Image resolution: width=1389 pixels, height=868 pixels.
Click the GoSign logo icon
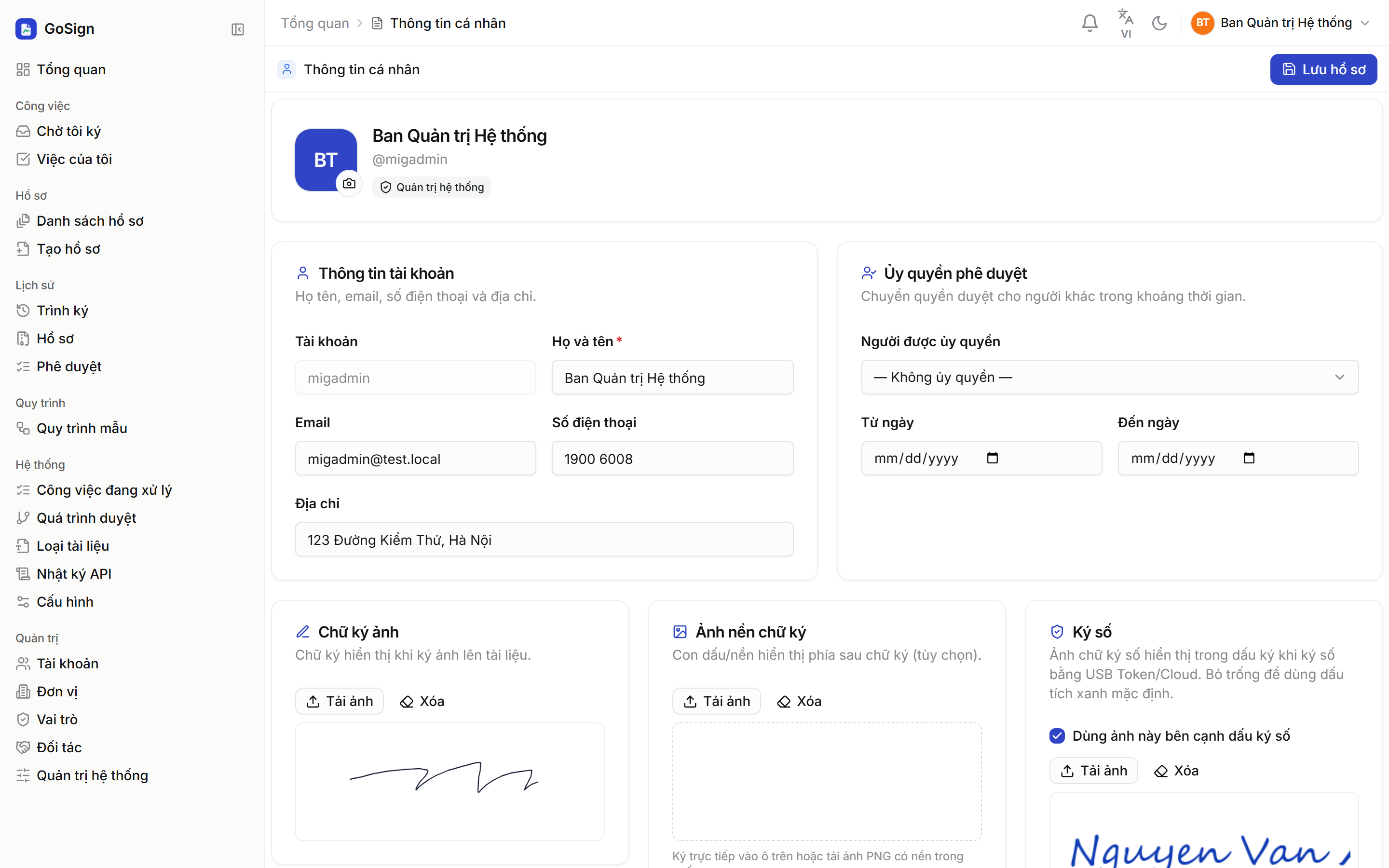[x=26, y=29]
